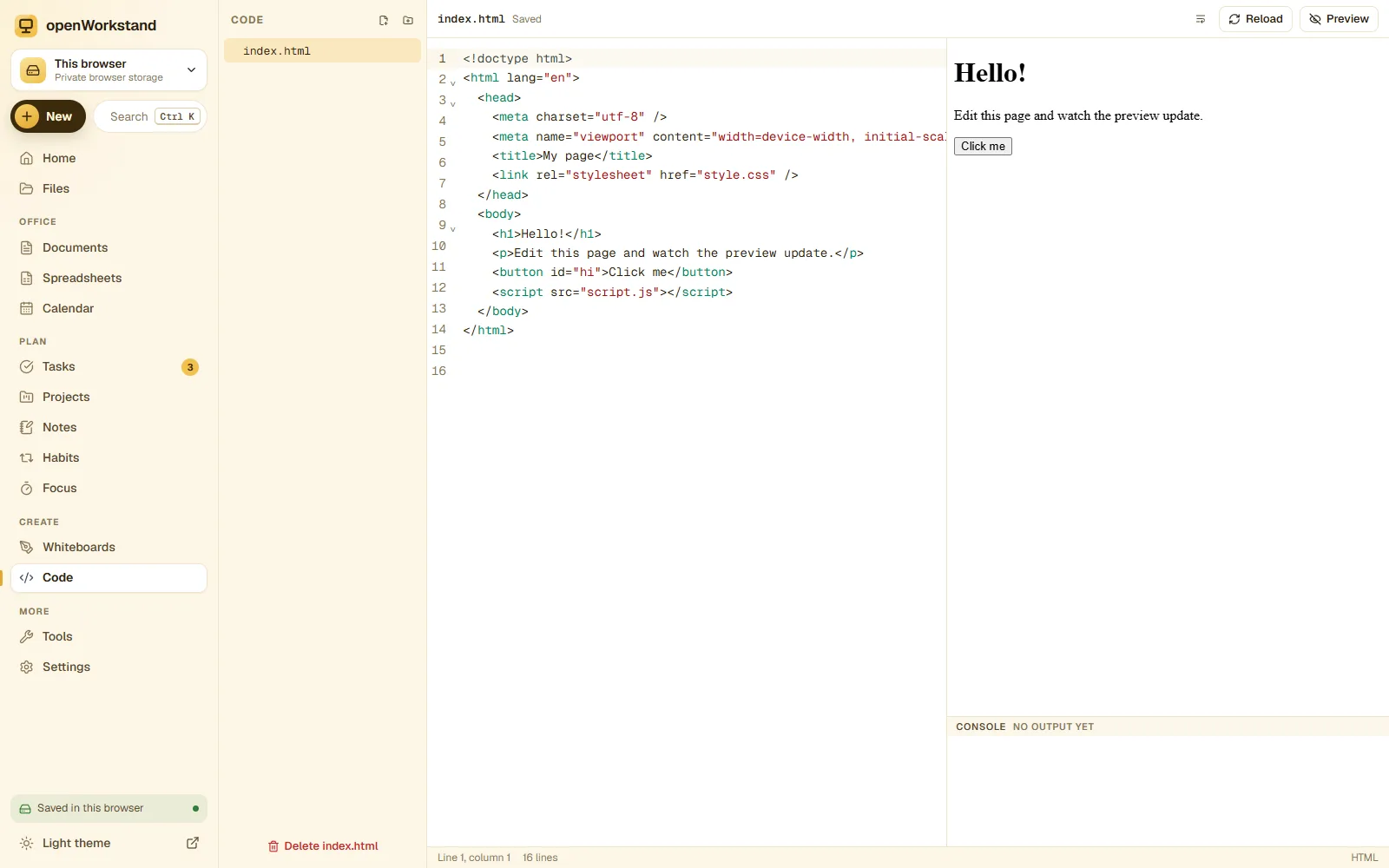
Task: Reload the preview pane
Action: pos(1255,19)
